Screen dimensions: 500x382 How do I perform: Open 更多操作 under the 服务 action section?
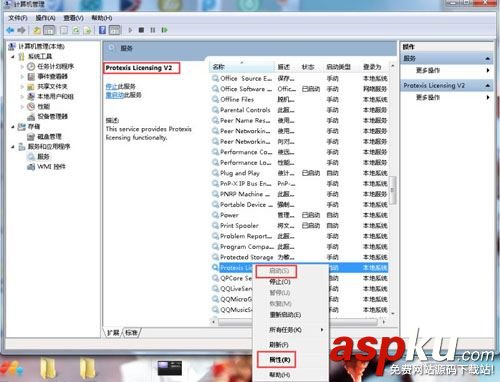428,70
